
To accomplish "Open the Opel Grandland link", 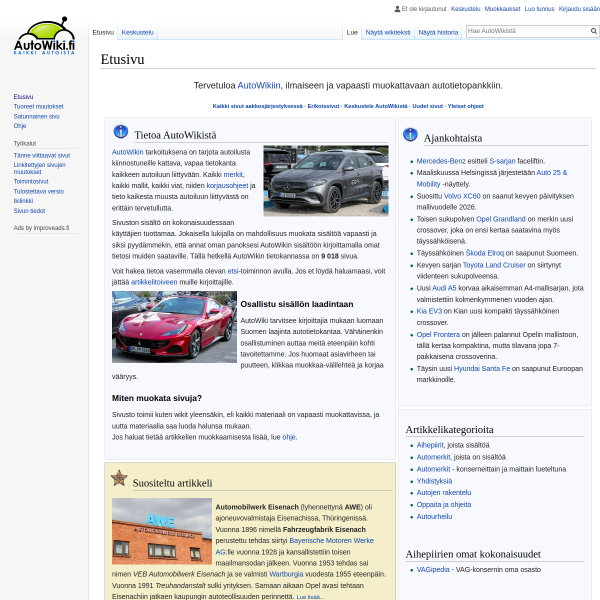I will coord(501,219).
